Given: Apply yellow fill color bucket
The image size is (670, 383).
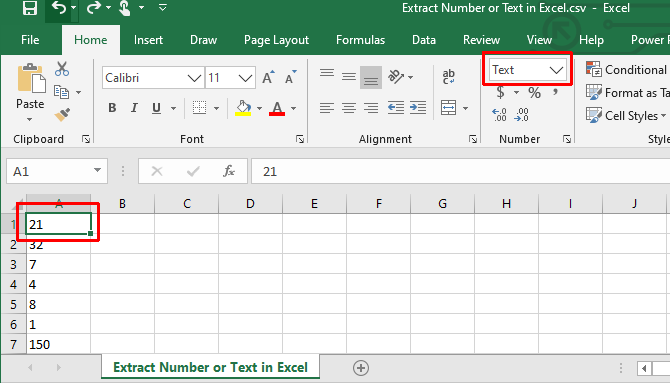Looking at the screenshot, I should click(243, 108).
